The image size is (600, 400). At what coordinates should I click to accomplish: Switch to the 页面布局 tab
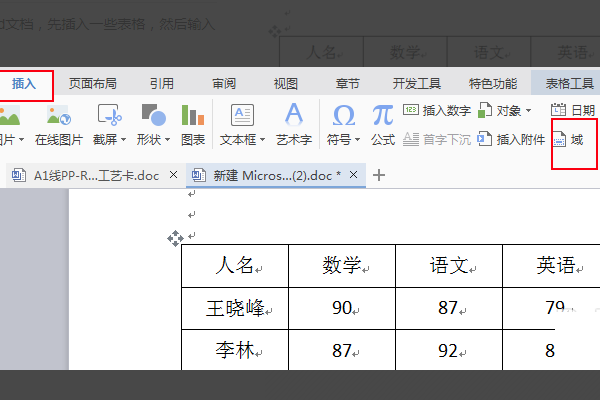click(x=93, y=83)
